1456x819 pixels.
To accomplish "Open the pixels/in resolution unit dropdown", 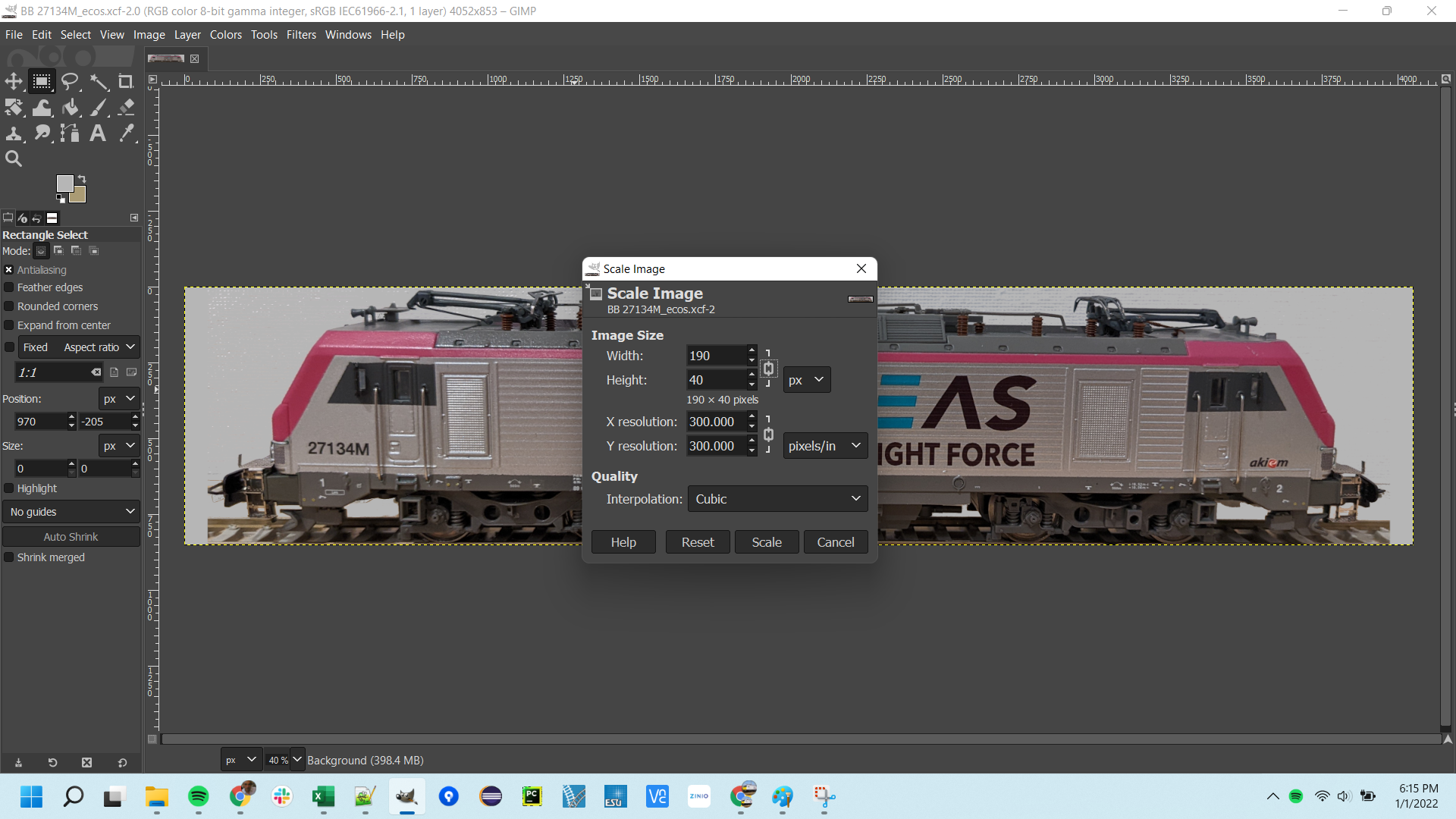I will point(825,446).
